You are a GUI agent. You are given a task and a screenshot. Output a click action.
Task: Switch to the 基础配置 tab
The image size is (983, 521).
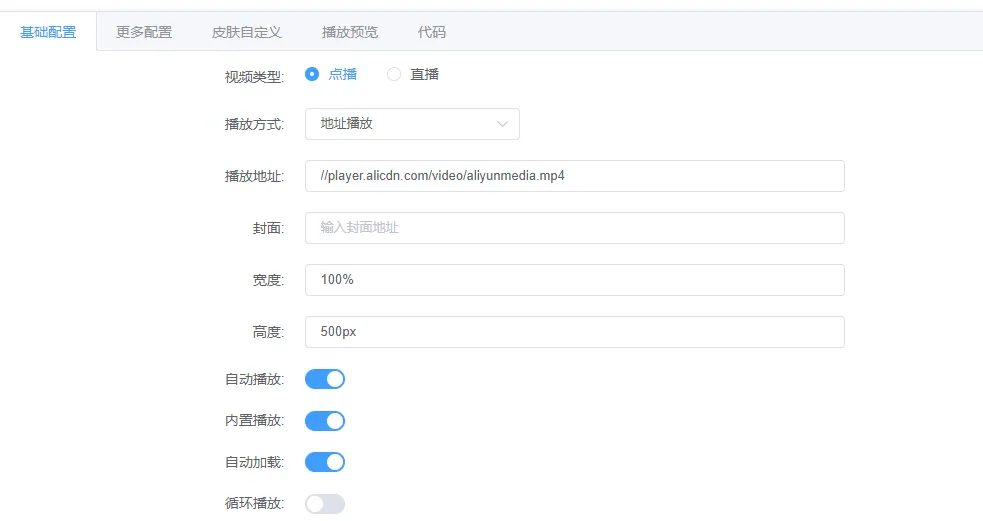click(48, 32)
